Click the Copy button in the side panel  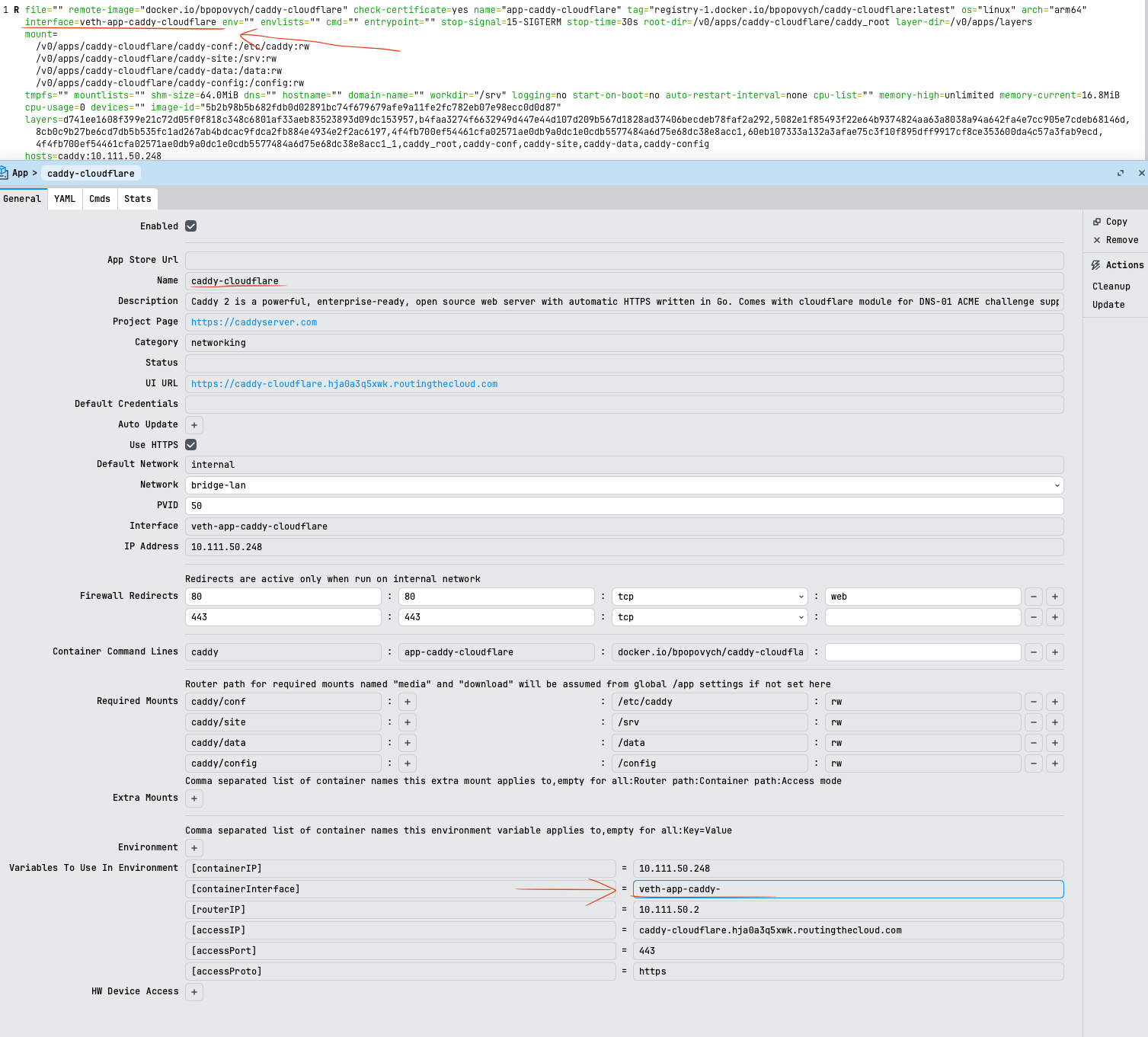click(1111, 222)
